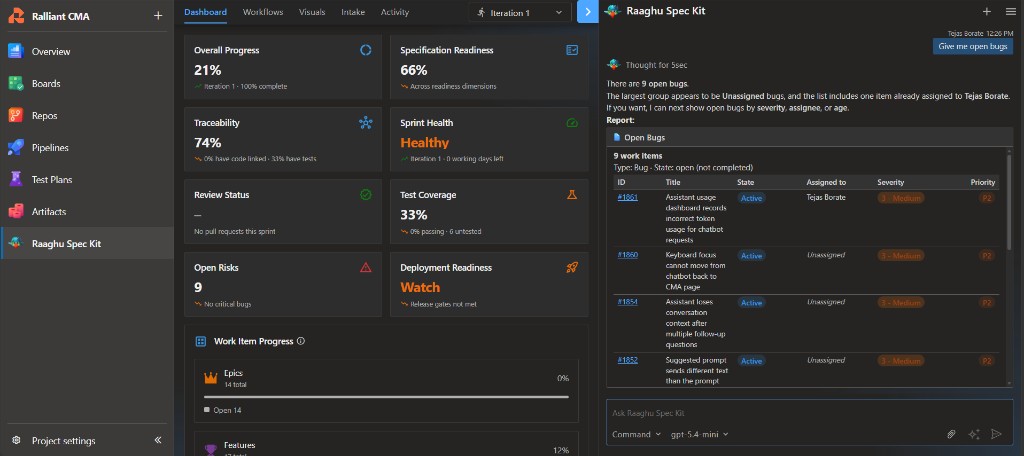Switch to the Visuals tab
Viewport: 1024px width, 456px height.
click(x=312, y=12)
